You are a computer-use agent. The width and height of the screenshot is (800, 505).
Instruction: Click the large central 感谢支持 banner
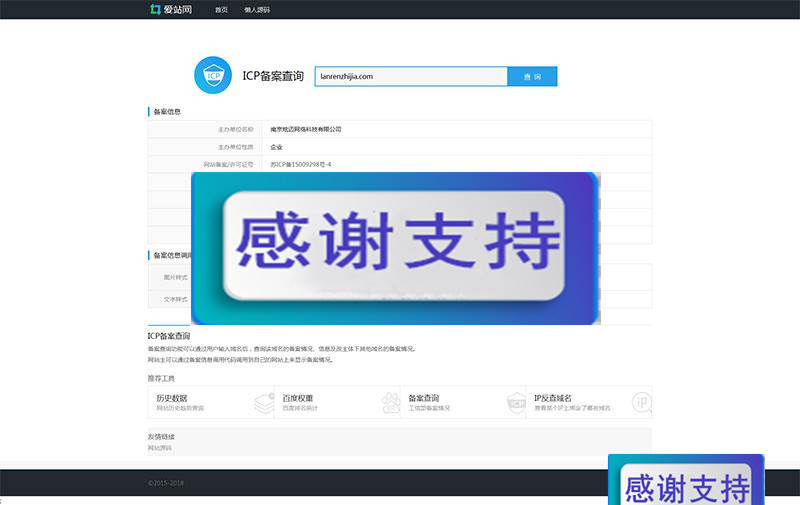[395, 248]
